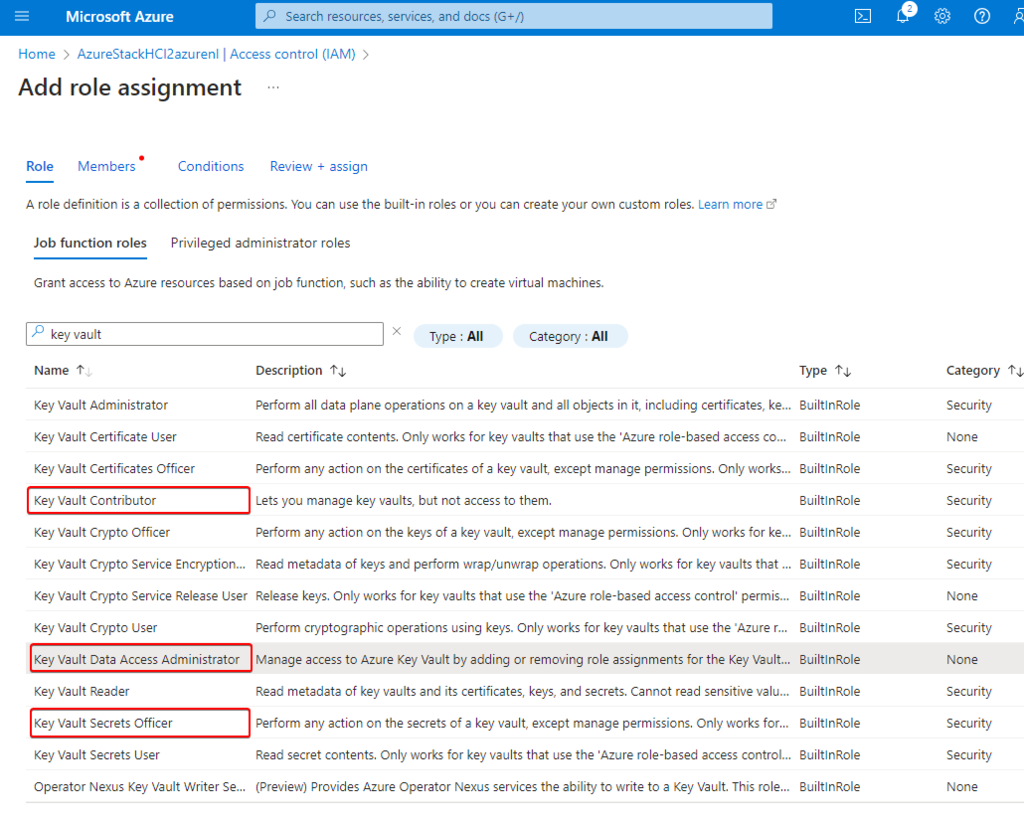Open the portal settings gear

click(942, 16)
